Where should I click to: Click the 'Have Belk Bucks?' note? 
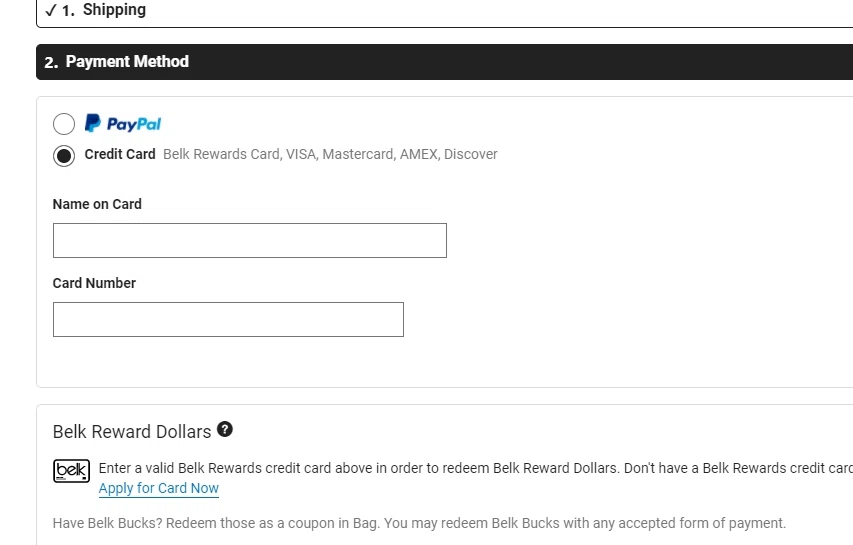tap(419, 523)
